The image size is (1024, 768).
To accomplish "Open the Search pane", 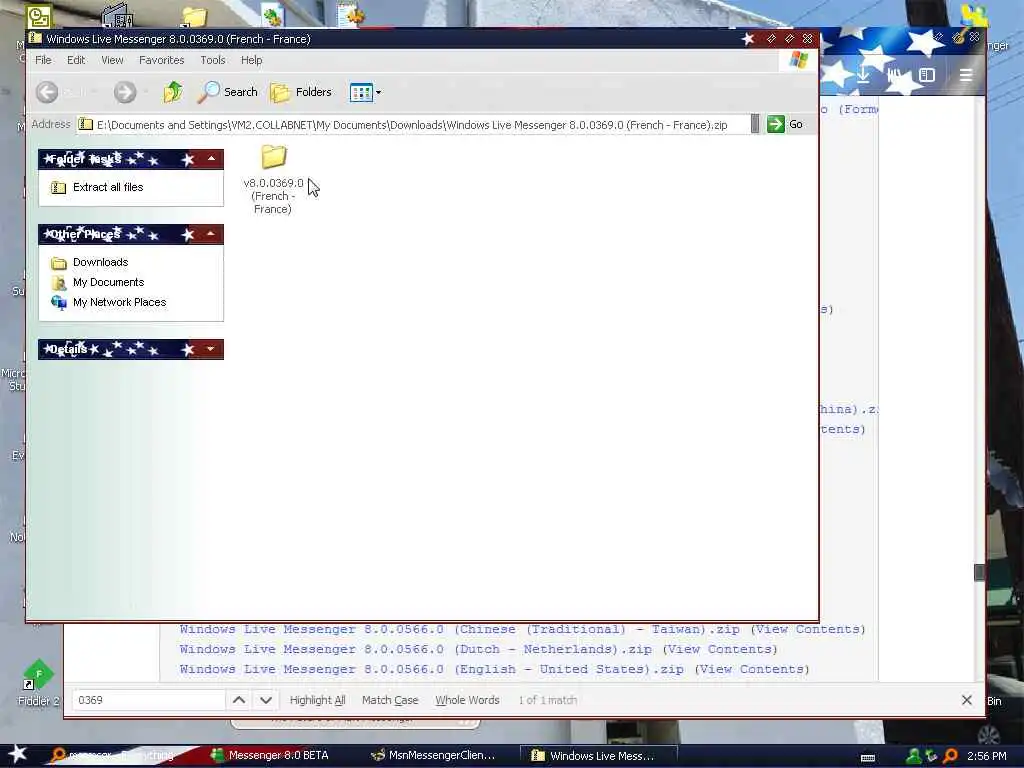I will point(228,92).
